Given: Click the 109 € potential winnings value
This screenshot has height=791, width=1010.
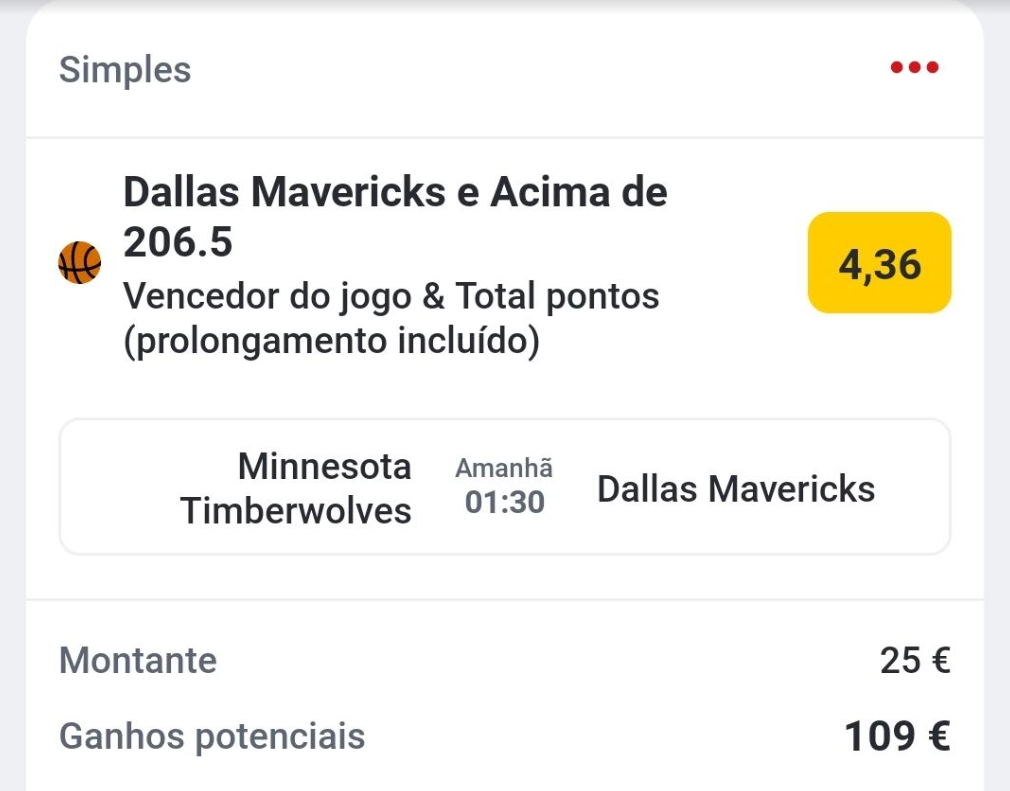Looking at the screenshot, I should (x=897, y=737).
